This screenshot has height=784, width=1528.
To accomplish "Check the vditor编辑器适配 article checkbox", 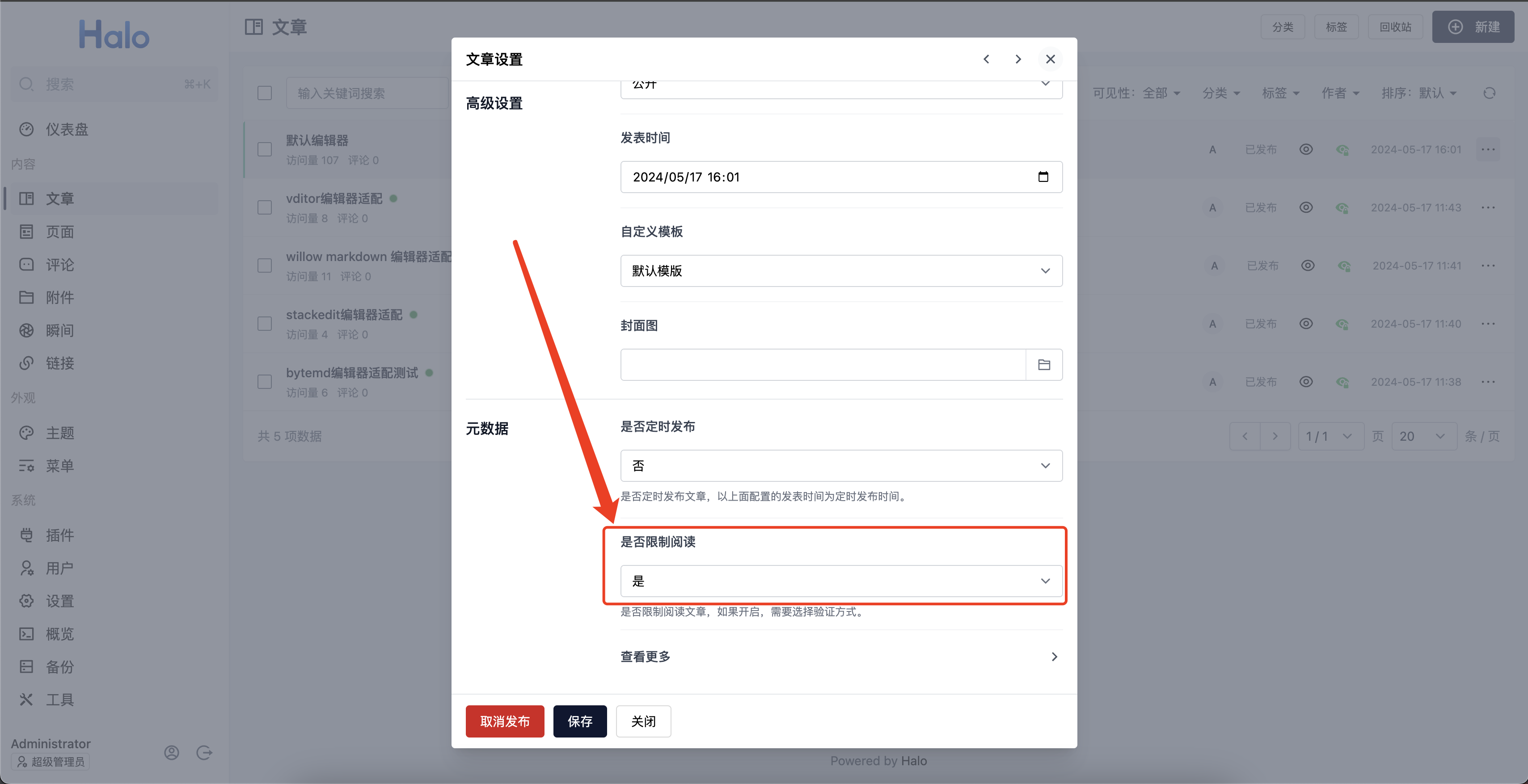I will [x=265, y=207].
